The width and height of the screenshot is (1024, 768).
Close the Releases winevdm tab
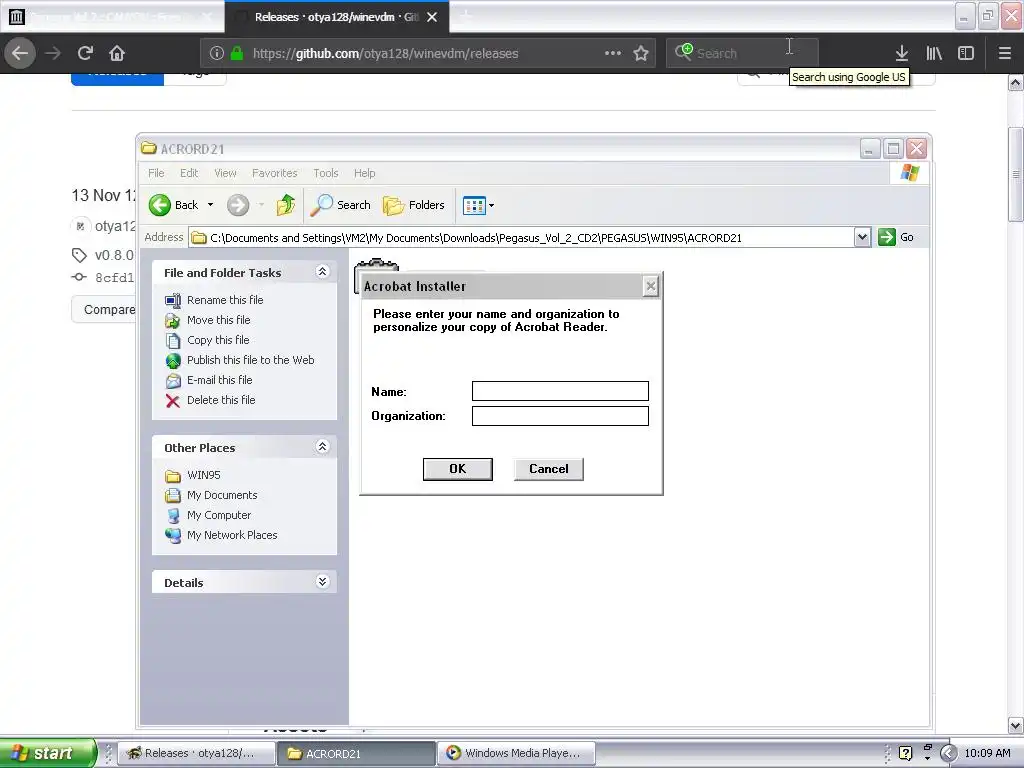pyautogui.click(x=432, y=17)
